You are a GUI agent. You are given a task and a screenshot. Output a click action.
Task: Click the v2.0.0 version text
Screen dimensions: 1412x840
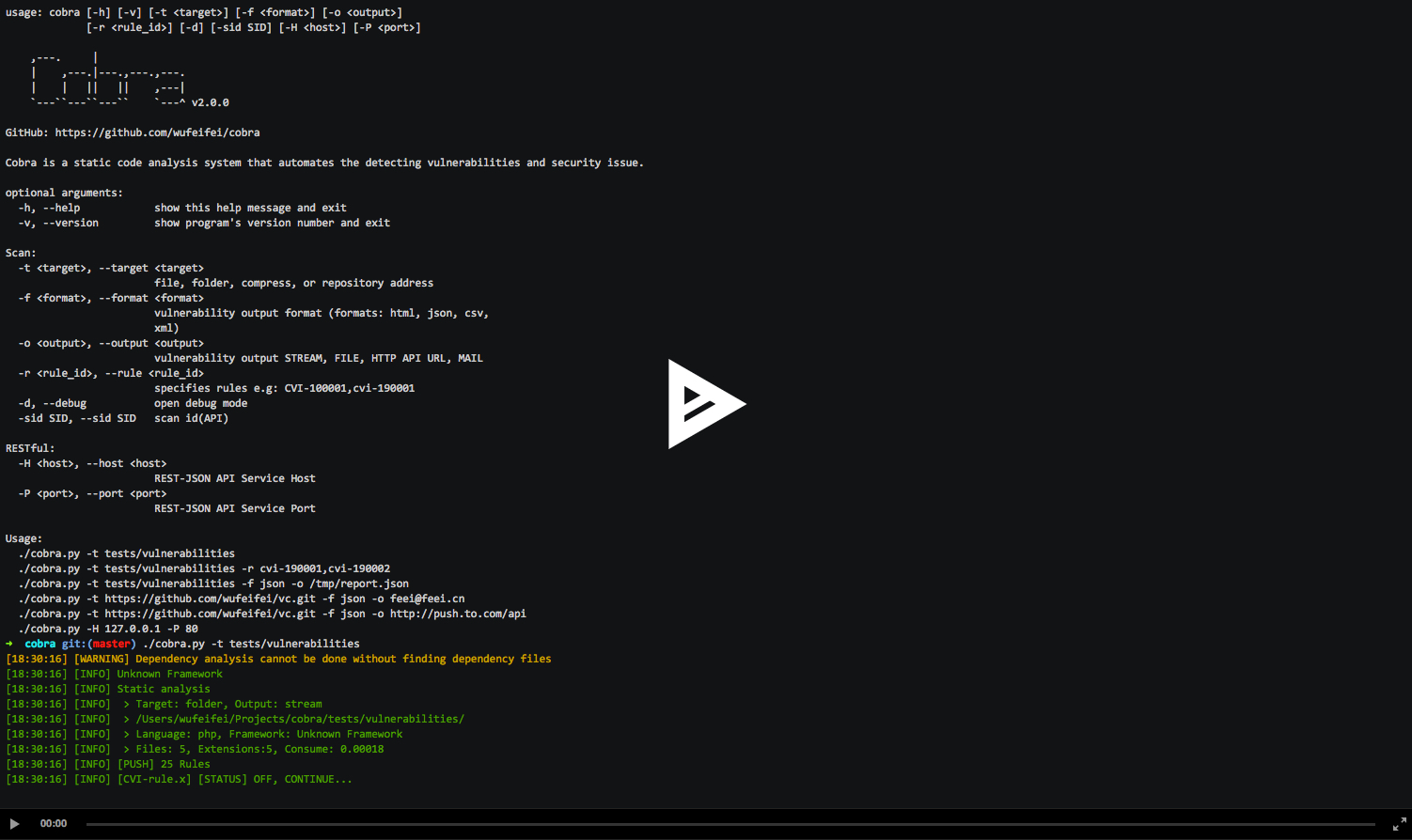(x=211, y=102)
